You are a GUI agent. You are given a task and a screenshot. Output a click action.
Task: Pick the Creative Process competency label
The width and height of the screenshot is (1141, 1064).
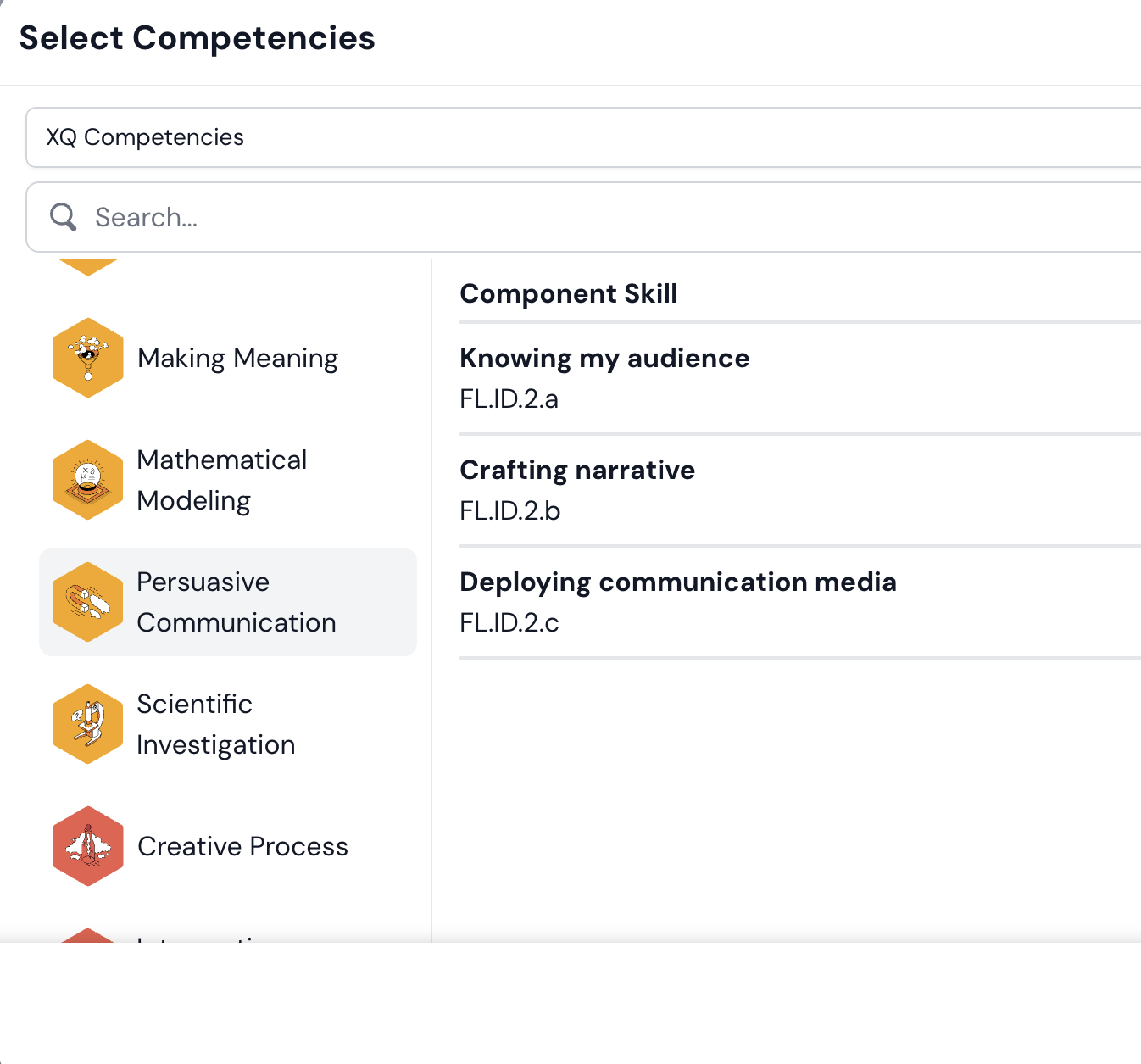coord(242,846)
